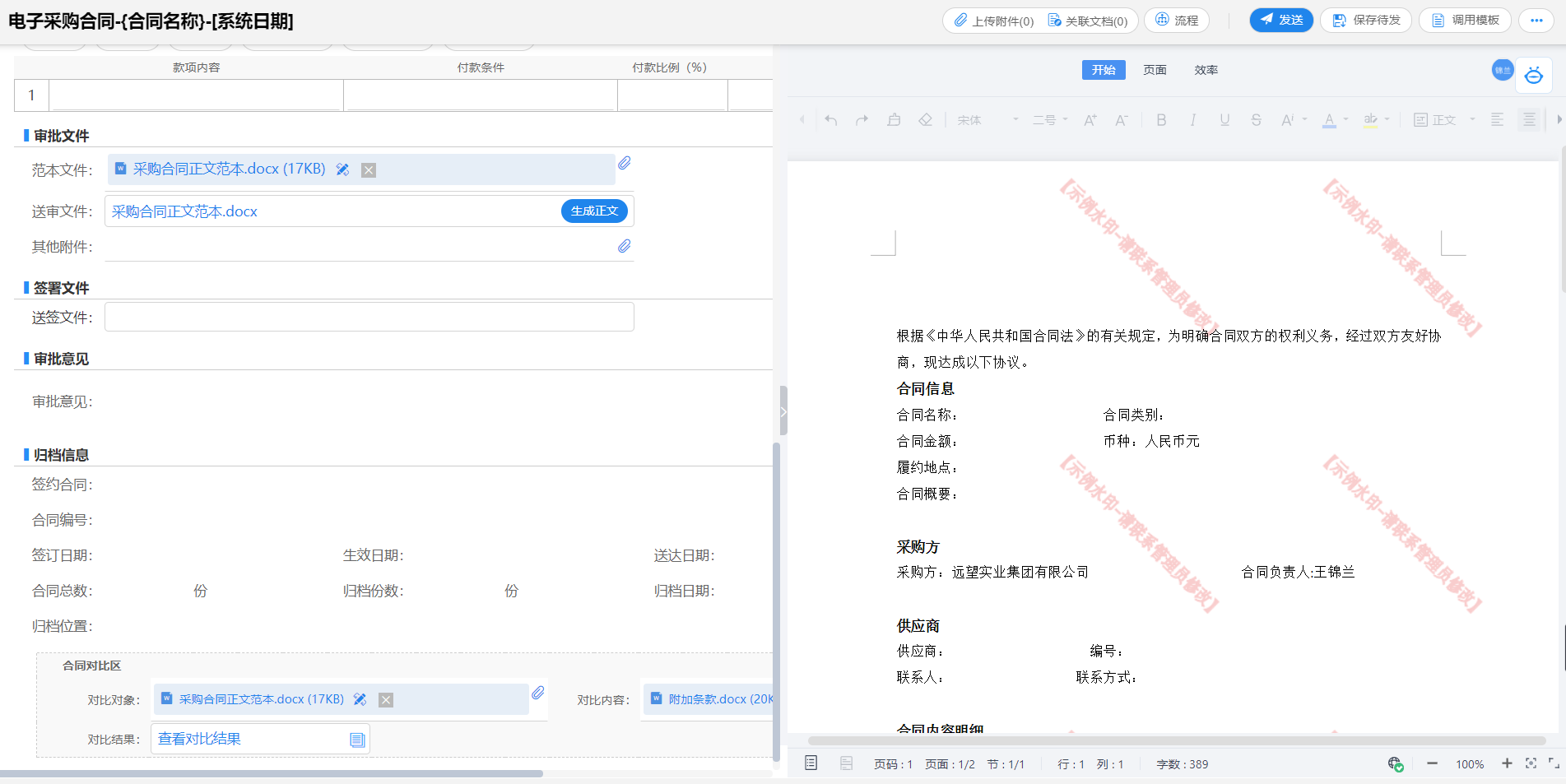
Task: Switch to the 页面 tab
Action: click(x=1155, y=70)
